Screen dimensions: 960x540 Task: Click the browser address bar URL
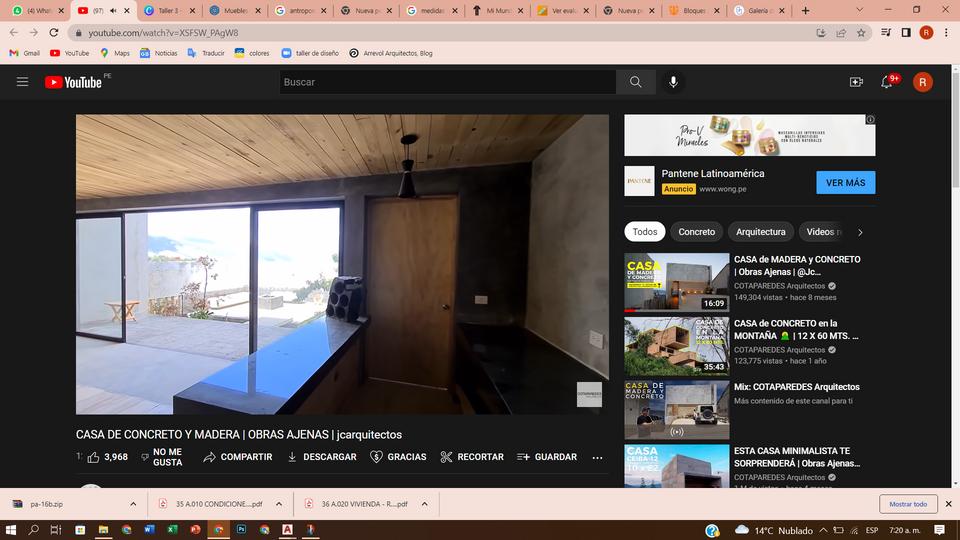163,32
